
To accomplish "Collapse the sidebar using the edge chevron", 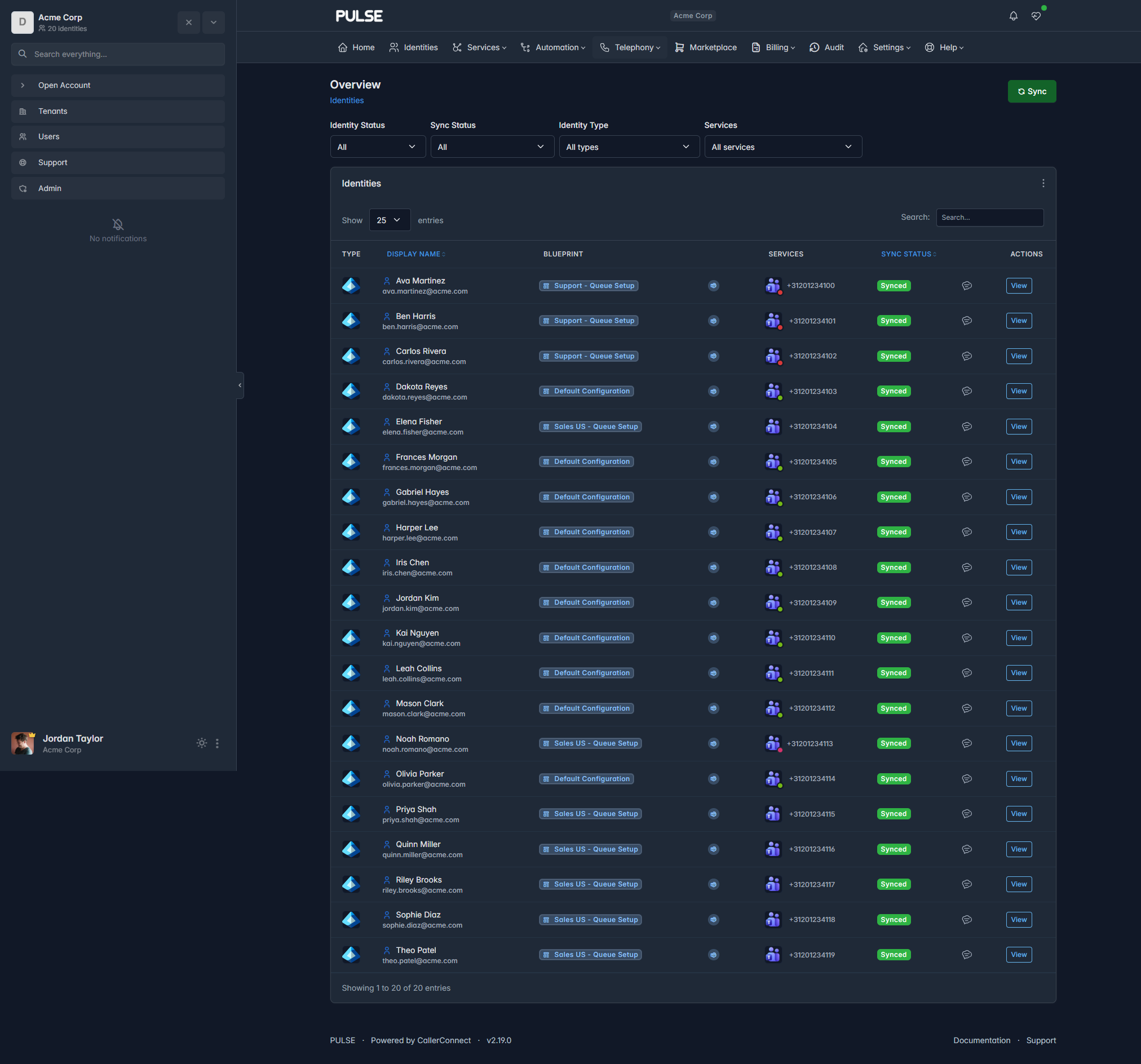I will point(240,384).
